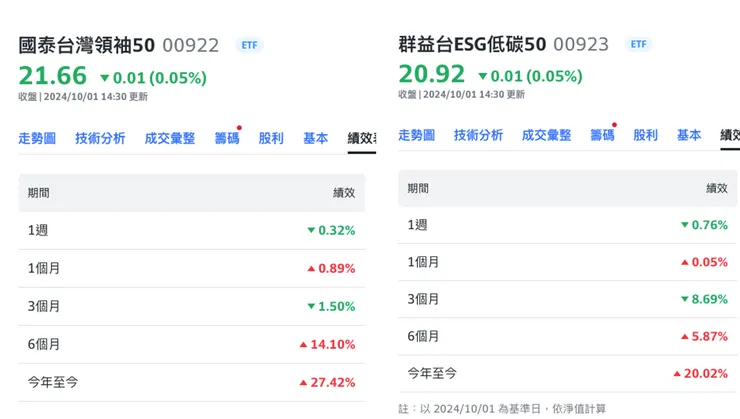This screenshot has height=419, width=740.
Task: Click 期間 header in 00922 table
Action: pos(39,193)
